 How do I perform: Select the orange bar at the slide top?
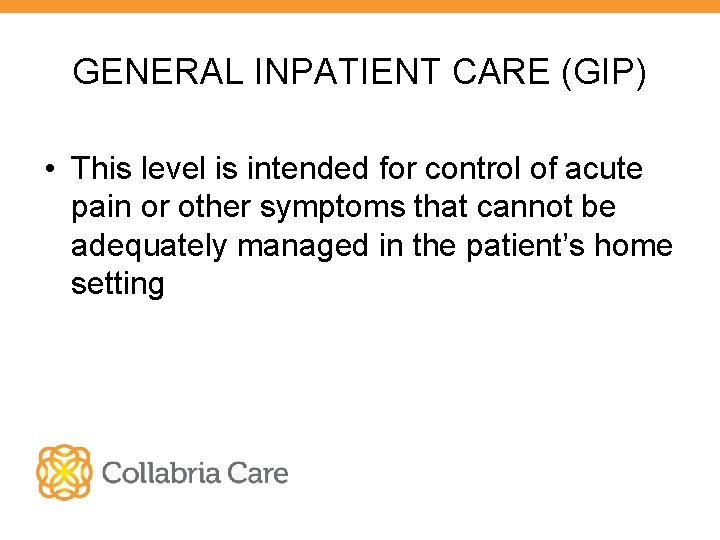point(360,6)
